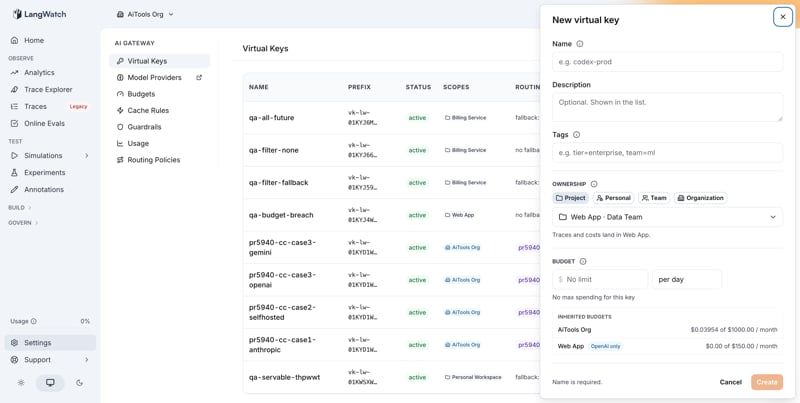Viewport: 800px width, 403px height.
Task: Click the Name field info icon
Action: click(580, 44)
